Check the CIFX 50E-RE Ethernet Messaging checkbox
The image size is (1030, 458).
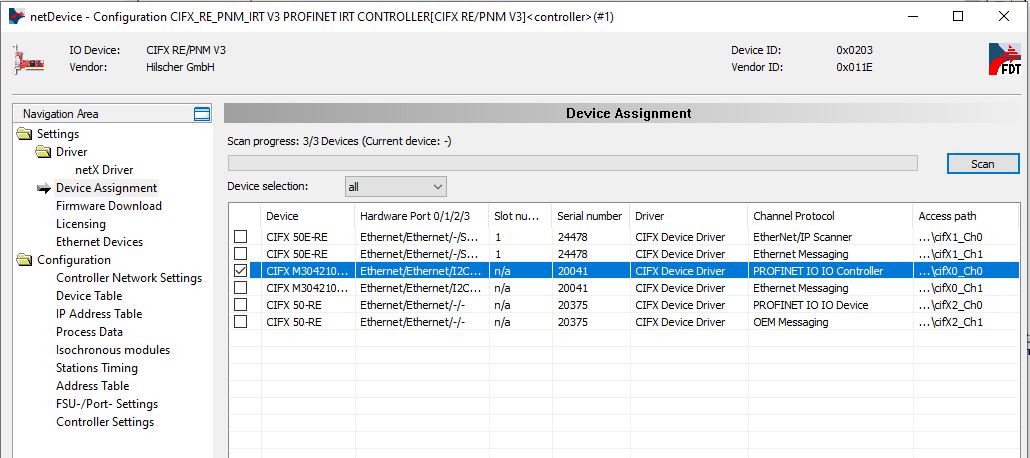coord(241,254)
